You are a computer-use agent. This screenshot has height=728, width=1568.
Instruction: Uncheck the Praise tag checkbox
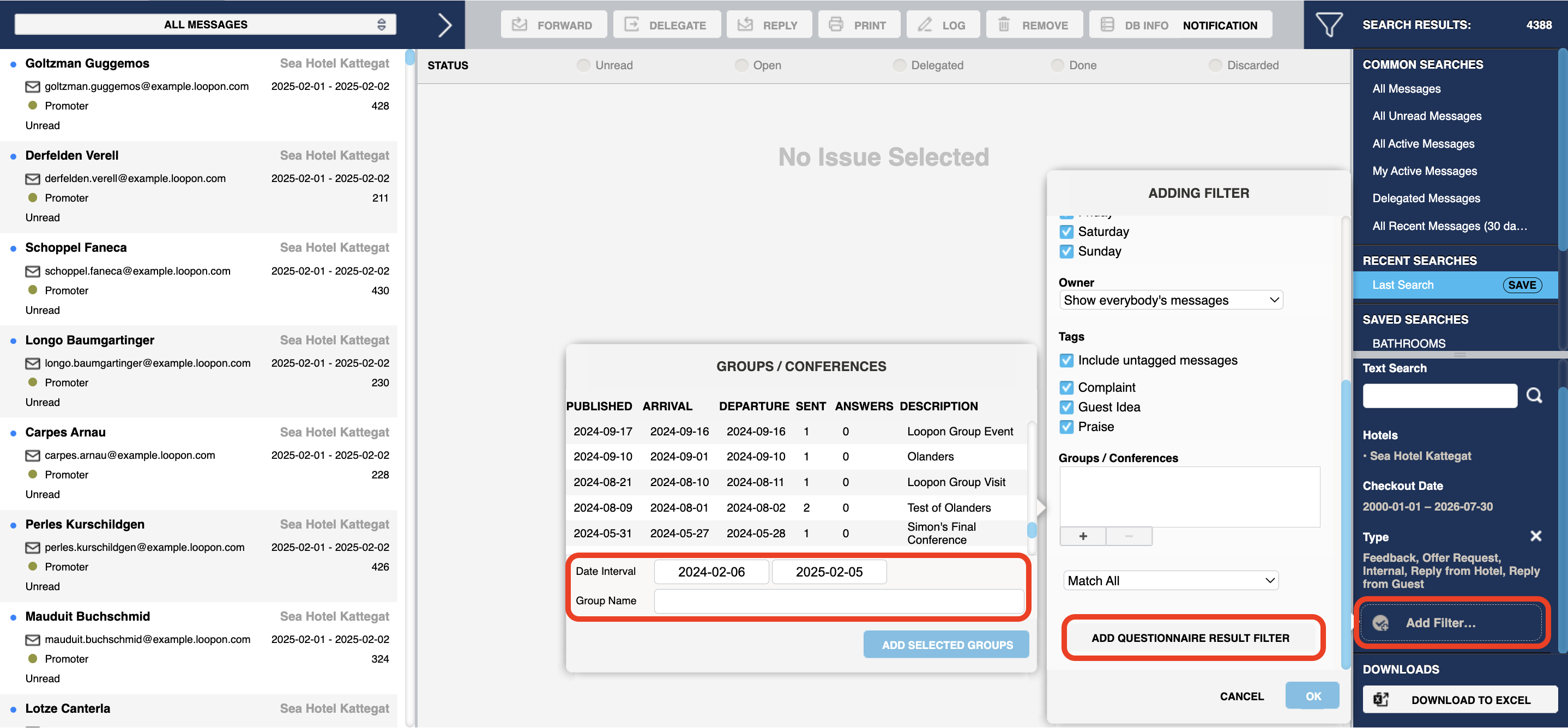(x=1066, y=427)
